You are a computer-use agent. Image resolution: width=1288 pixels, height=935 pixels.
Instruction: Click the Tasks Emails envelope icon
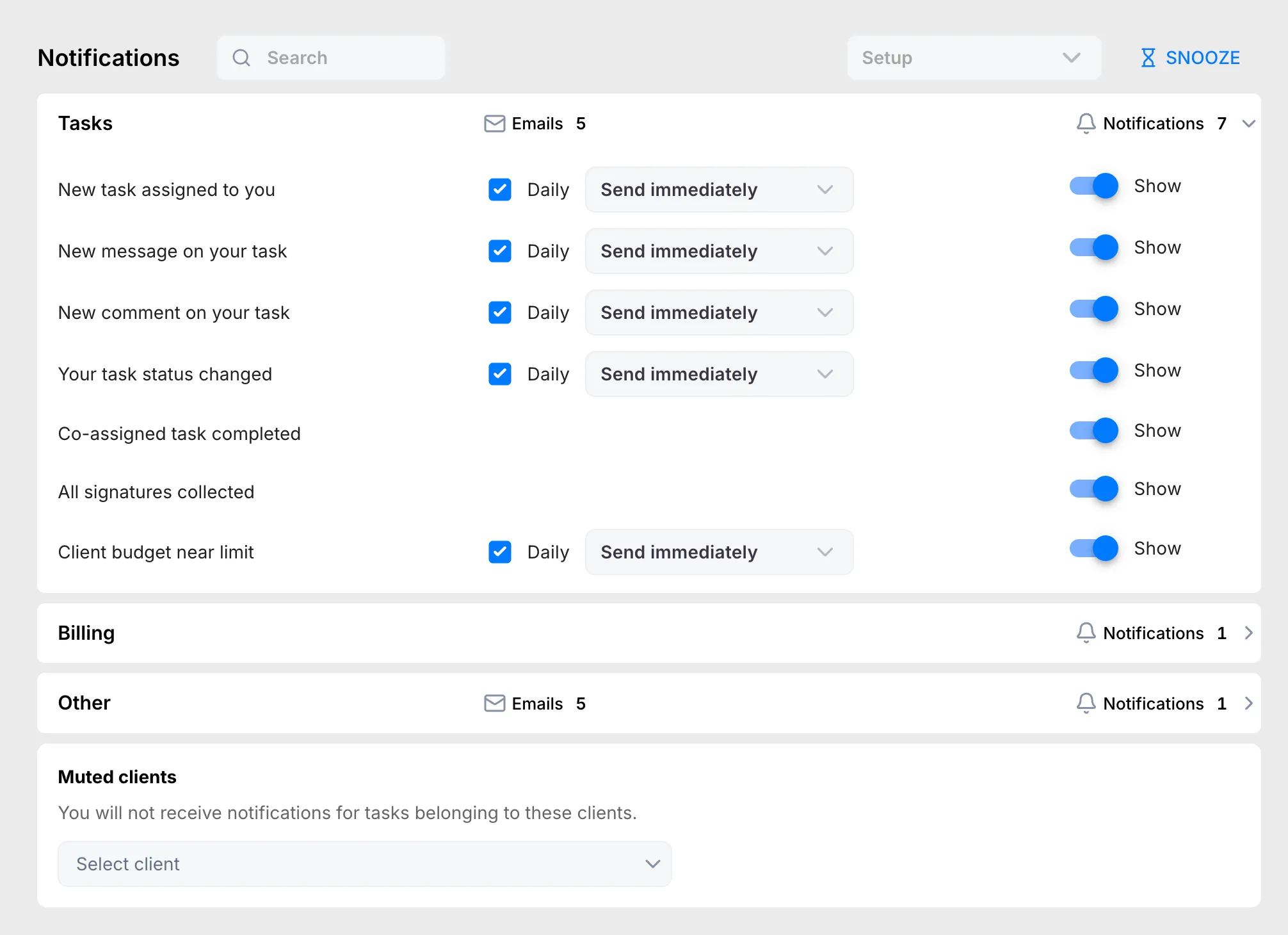[x=494, y=124]
